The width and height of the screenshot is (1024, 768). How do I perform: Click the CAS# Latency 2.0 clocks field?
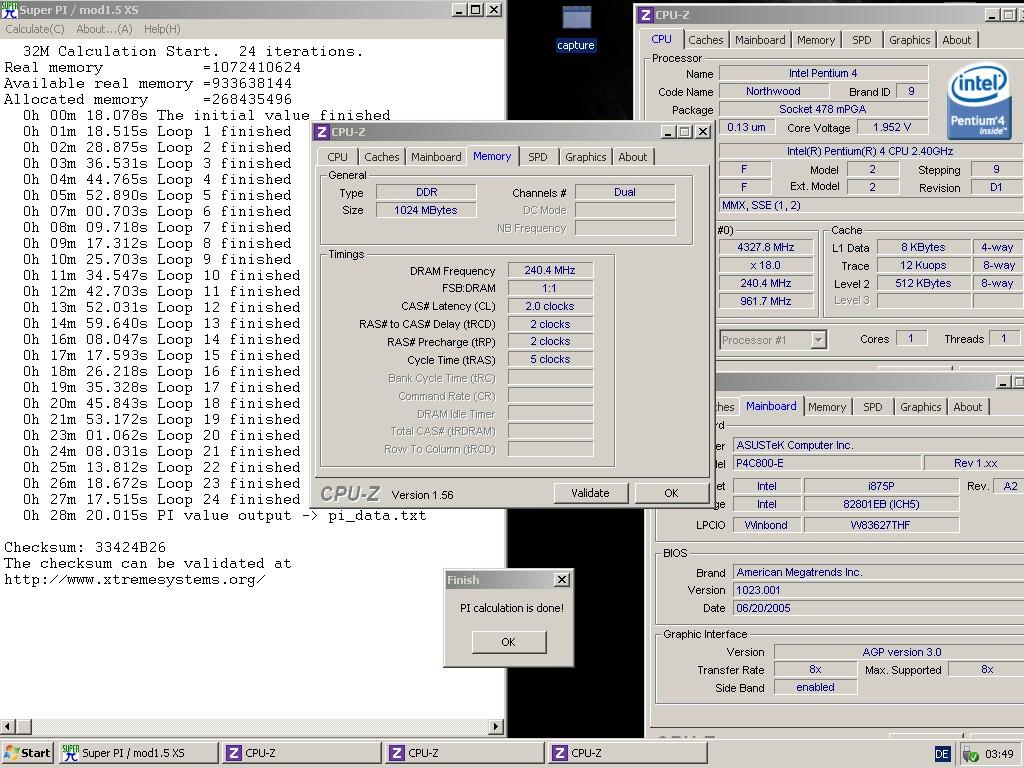coord(550,306)
